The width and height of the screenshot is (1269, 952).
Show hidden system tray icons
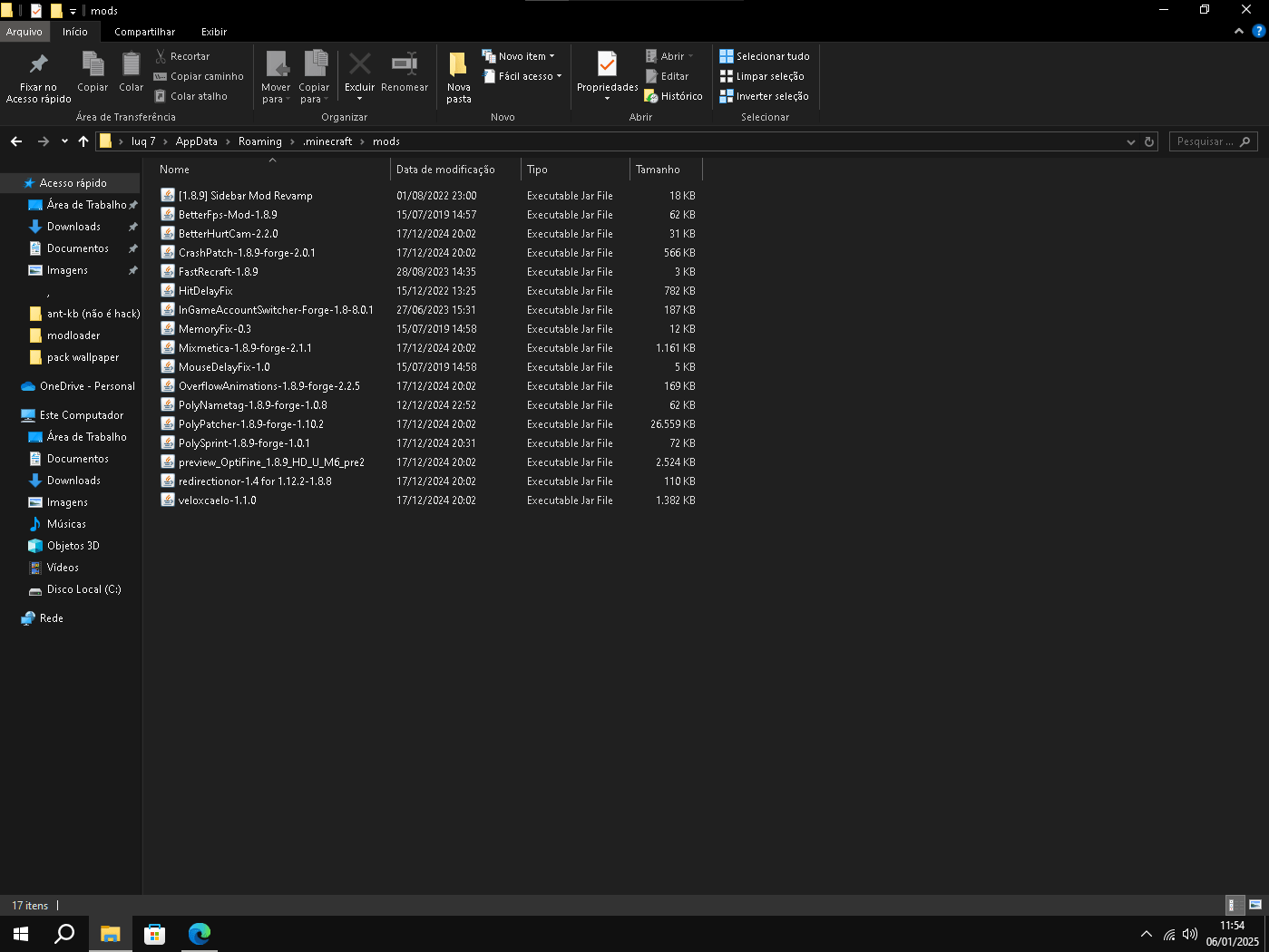pyautogui.click(x=1146, y=934)
